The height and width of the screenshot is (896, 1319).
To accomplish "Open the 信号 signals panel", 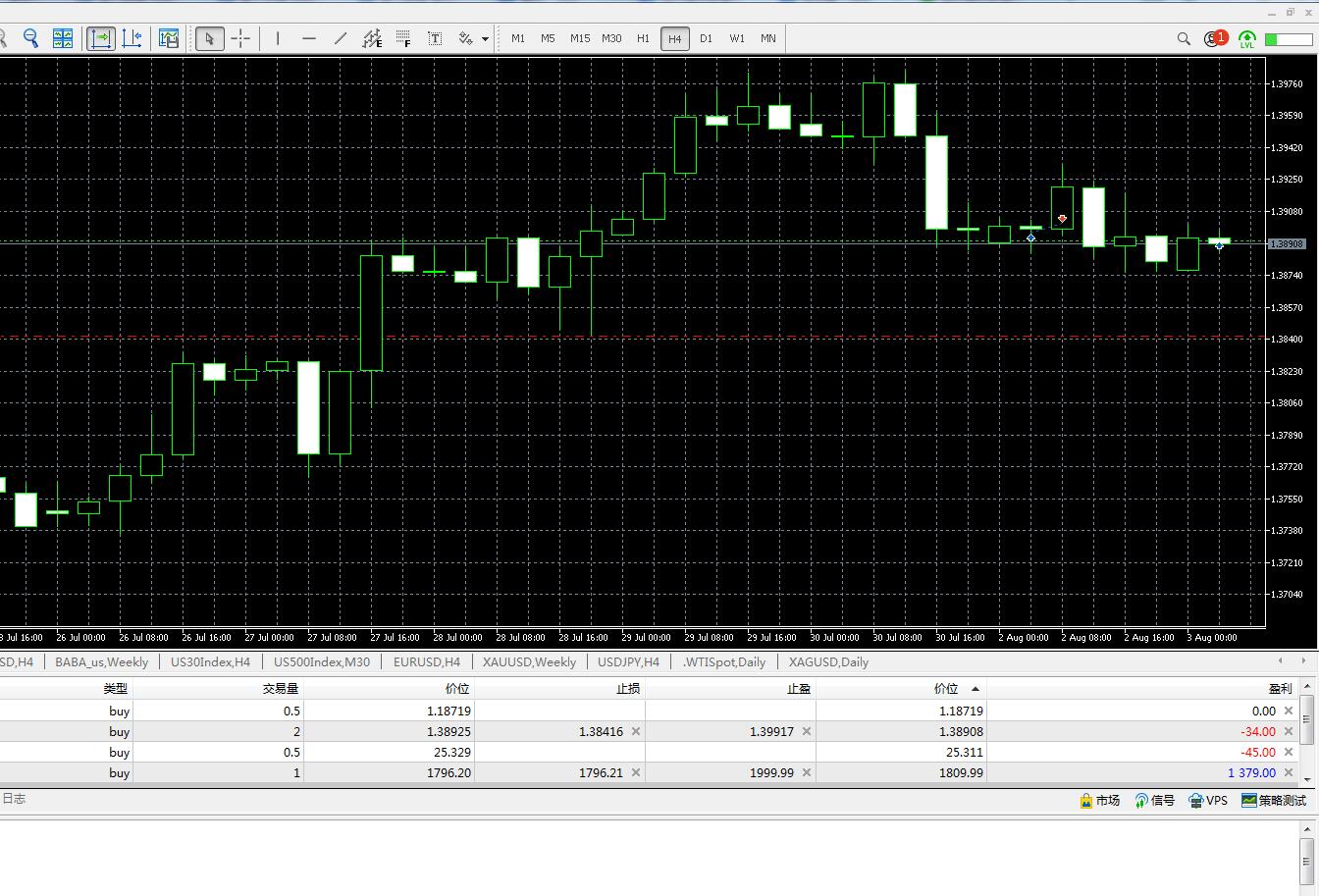I will coord(1154,801).
